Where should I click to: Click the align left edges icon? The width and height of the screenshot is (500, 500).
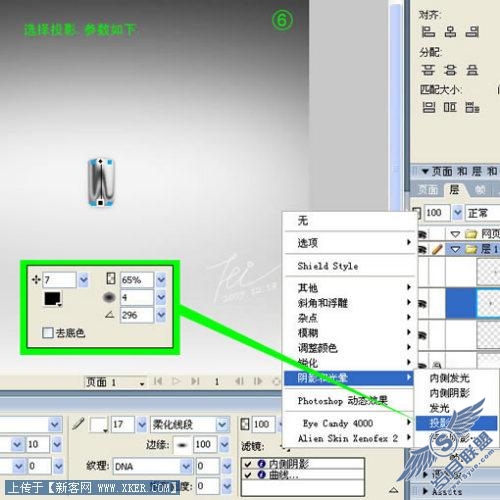coord(428,32)
